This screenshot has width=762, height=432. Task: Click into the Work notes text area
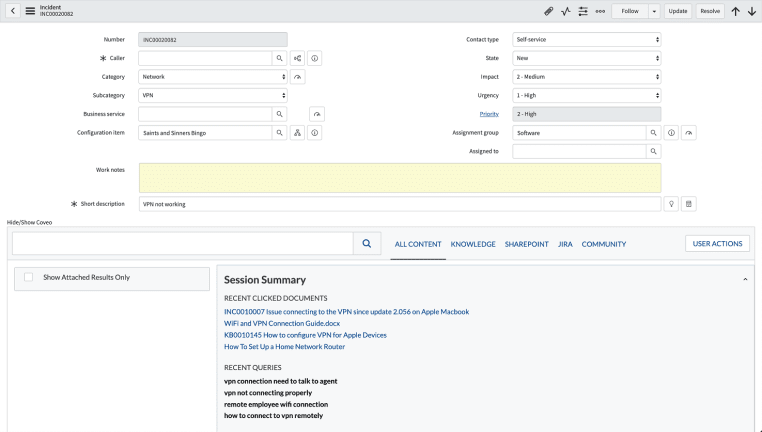tap(399, 177)
